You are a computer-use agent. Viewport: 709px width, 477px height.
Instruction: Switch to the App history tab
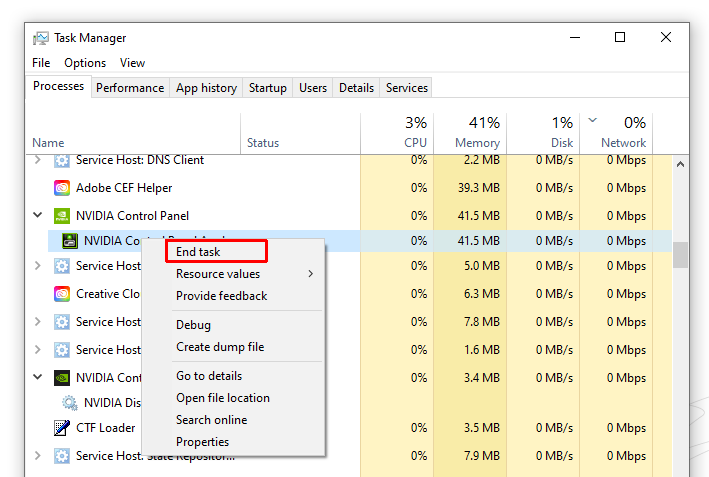coord(207,88)
